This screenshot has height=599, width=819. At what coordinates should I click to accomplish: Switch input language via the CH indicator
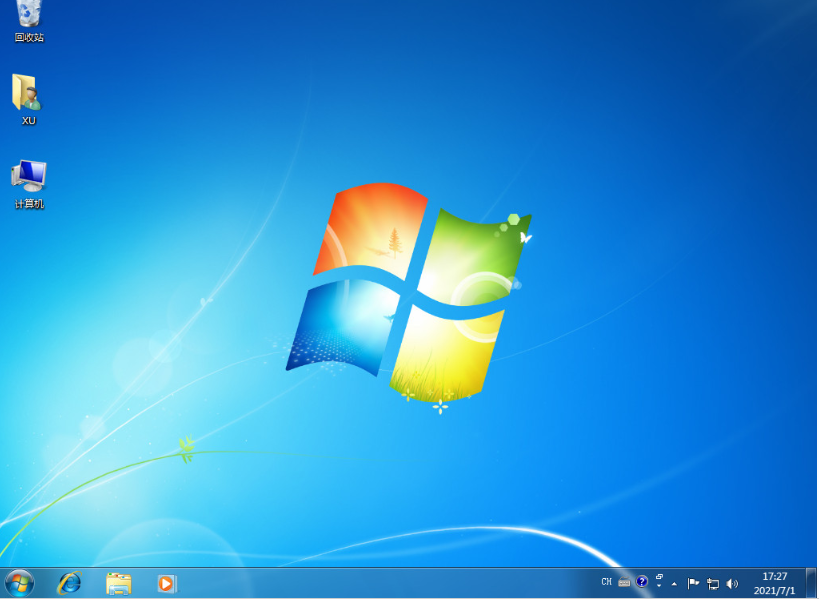tap(607, 581)
